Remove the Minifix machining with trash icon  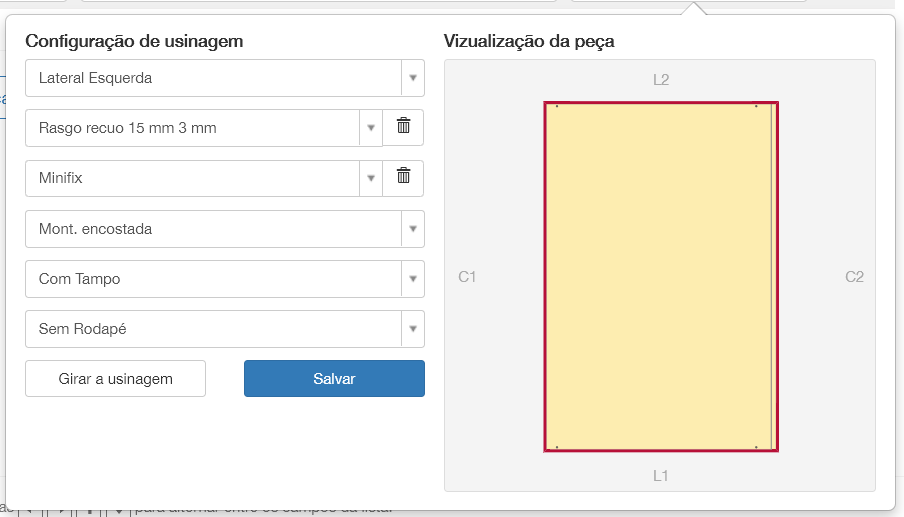tap(403, 177)
